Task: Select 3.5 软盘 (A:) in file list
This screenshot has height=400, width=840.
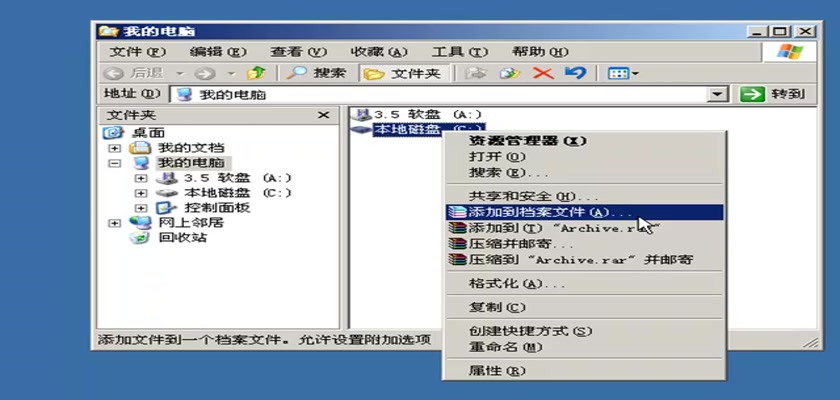Action: [x=428, y=115]
